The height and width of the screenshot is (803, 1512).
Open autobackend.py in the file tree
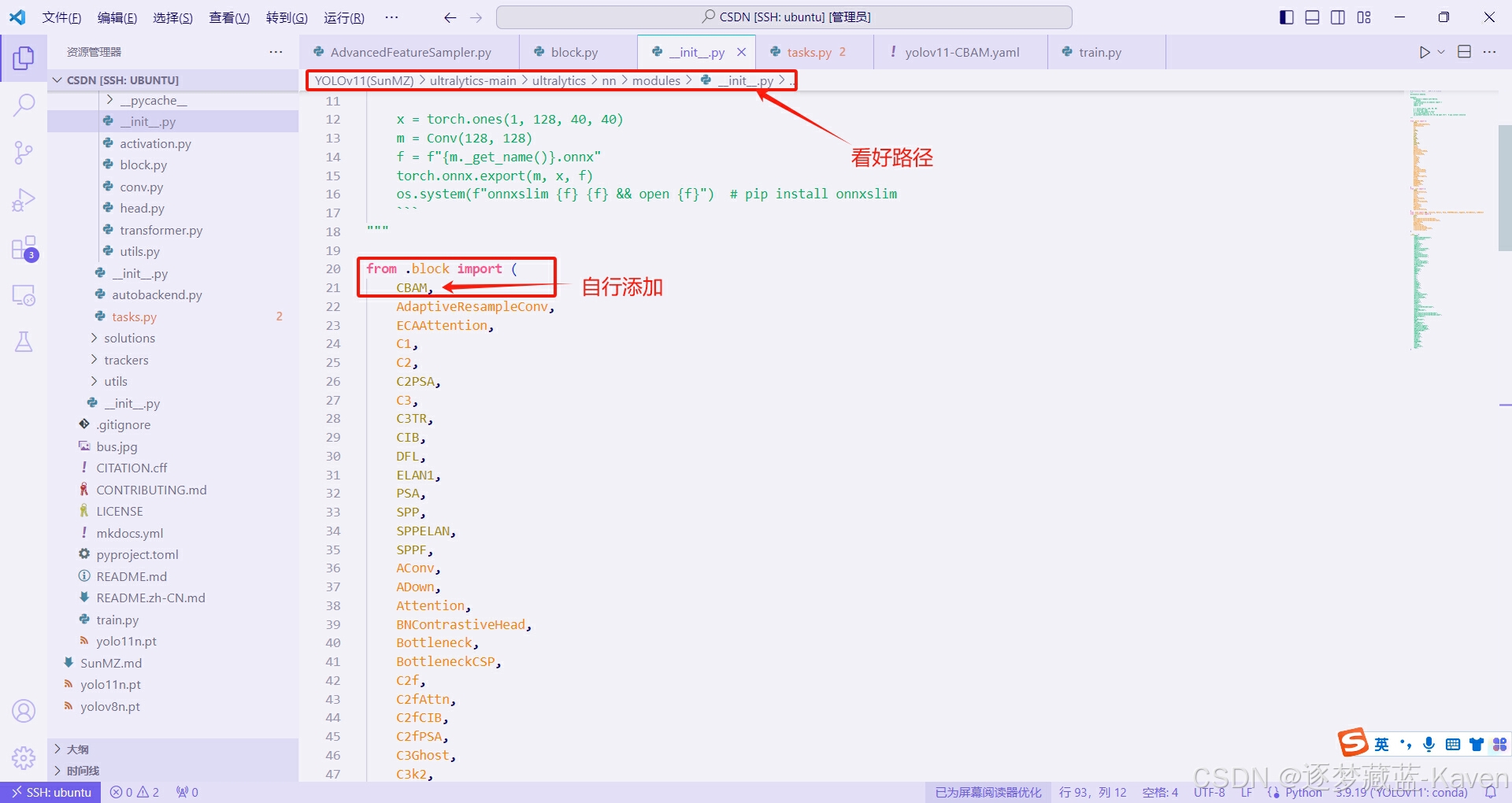pyautogui.click(x=173, y=294)
